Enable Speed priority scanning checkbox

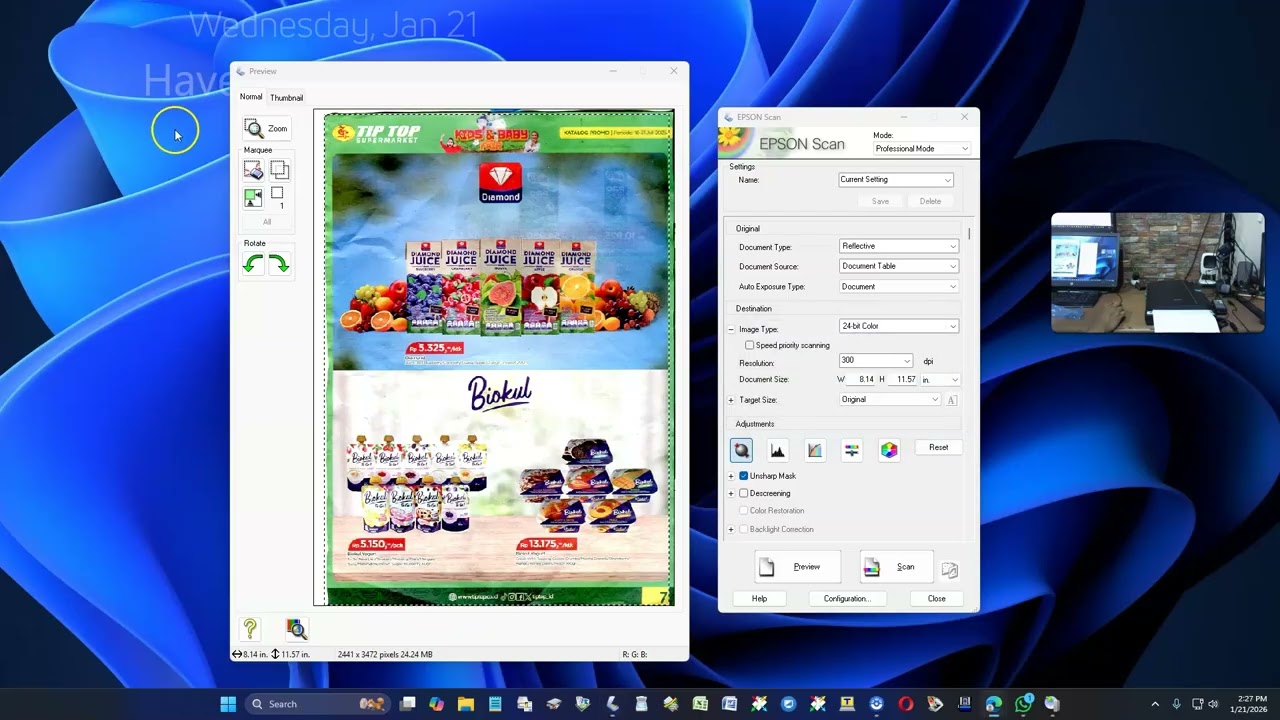coord(749,345)
